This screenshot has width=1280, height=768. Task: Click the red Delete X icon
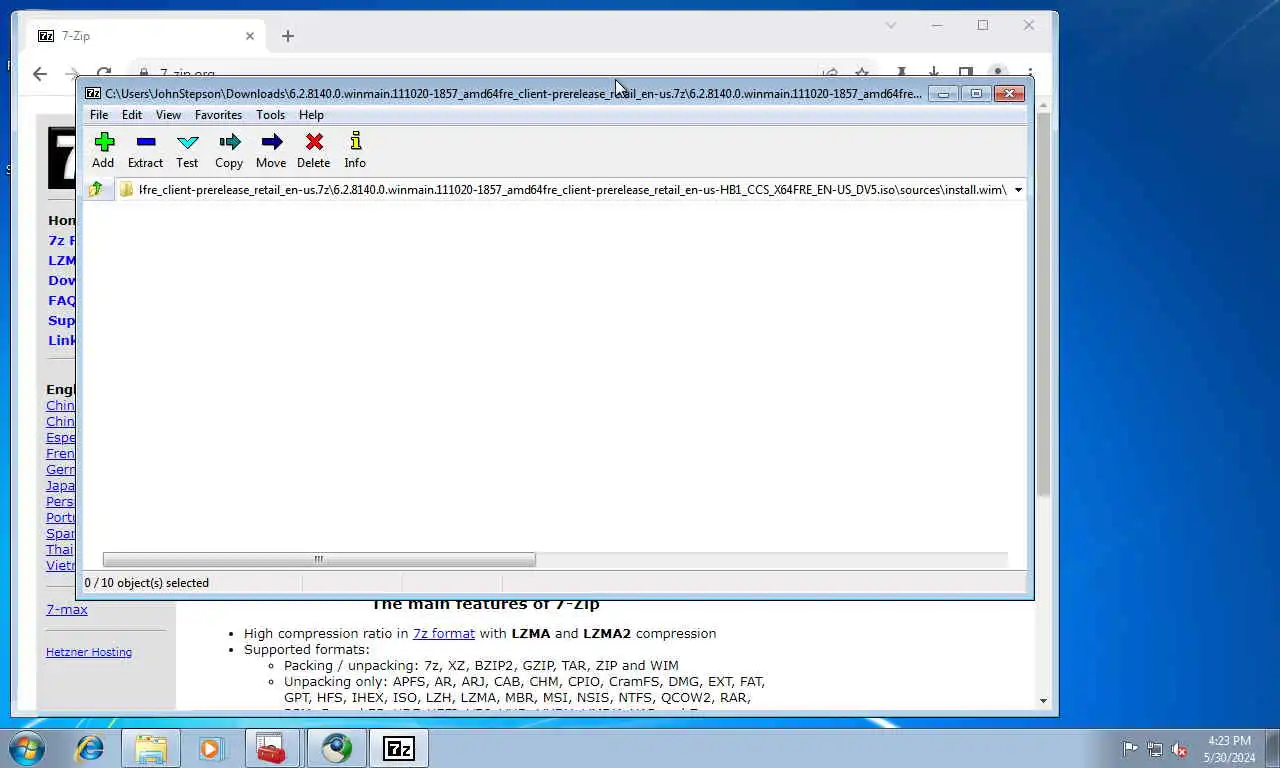(x=314, y=142)
